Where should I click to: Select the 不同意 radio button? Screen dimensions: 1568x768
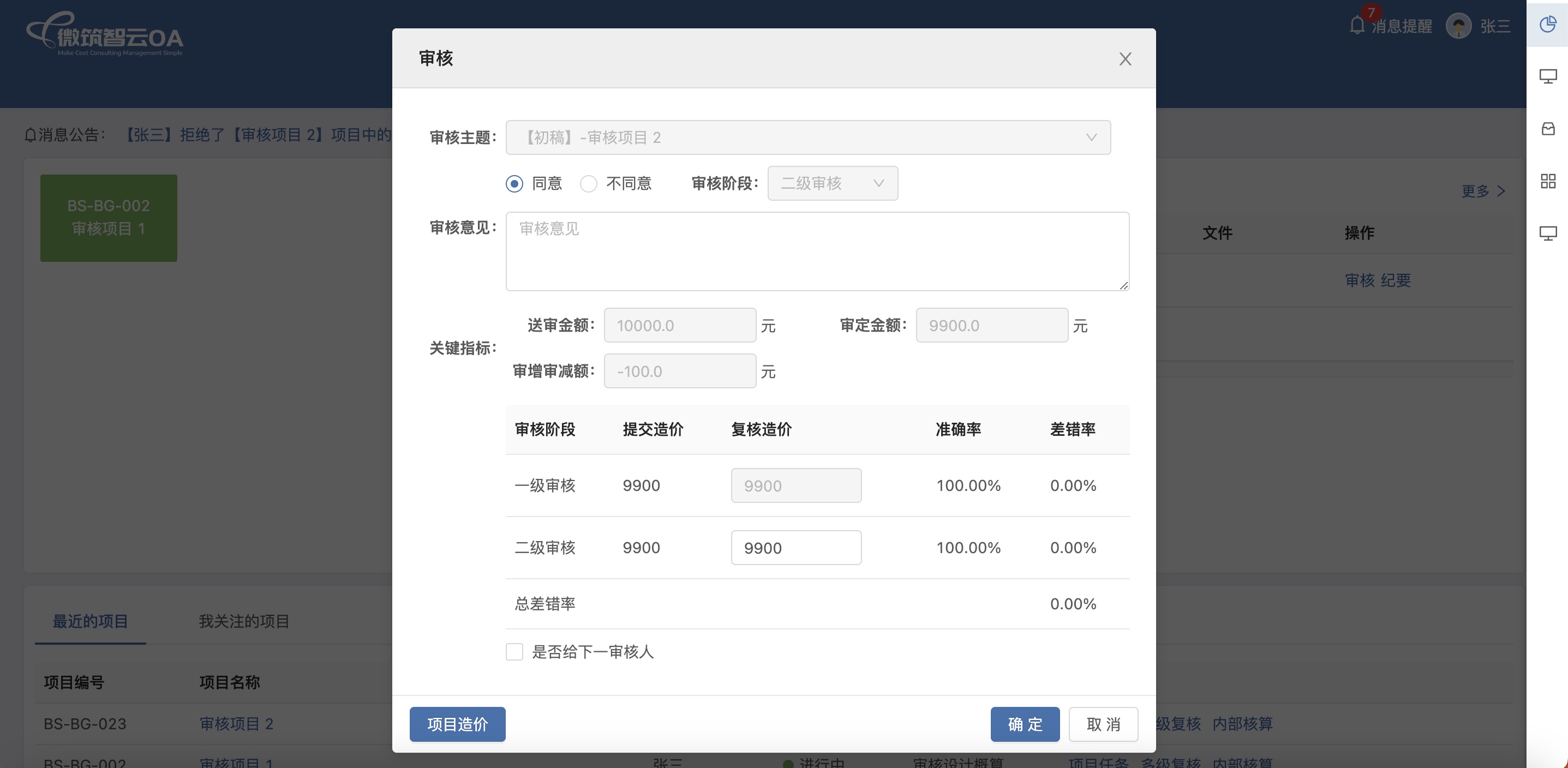click(x=588, y=184)
